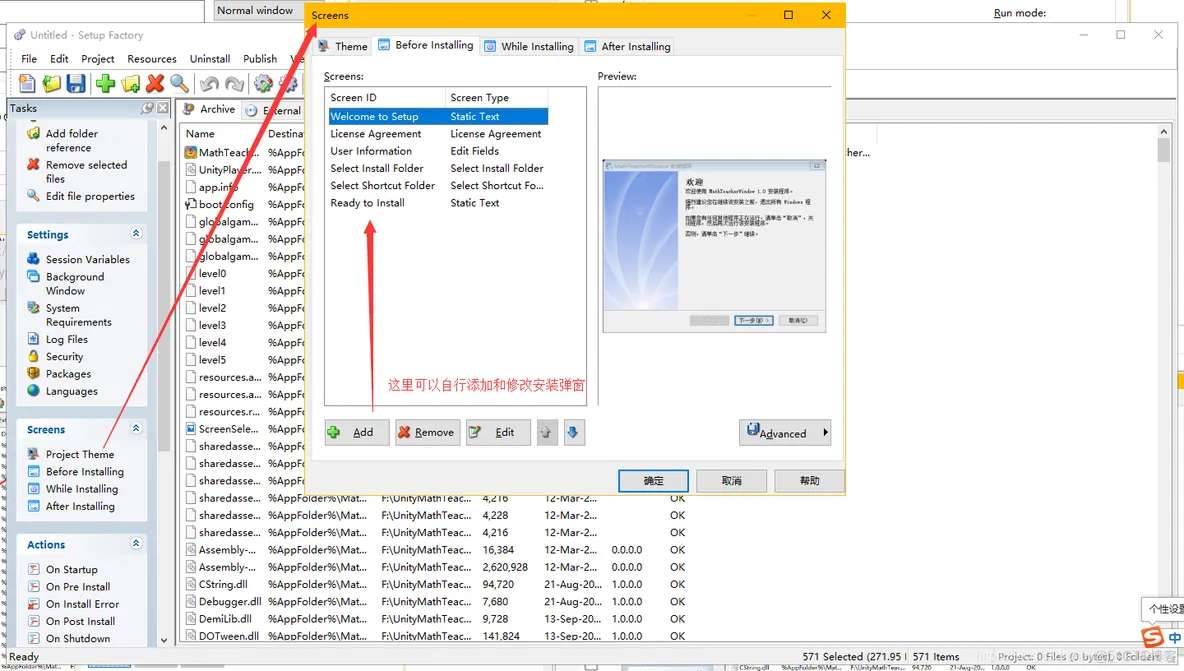Viewport: 1184px width, 671px height.
Task: Open Background Window settings
Action: 74,284
